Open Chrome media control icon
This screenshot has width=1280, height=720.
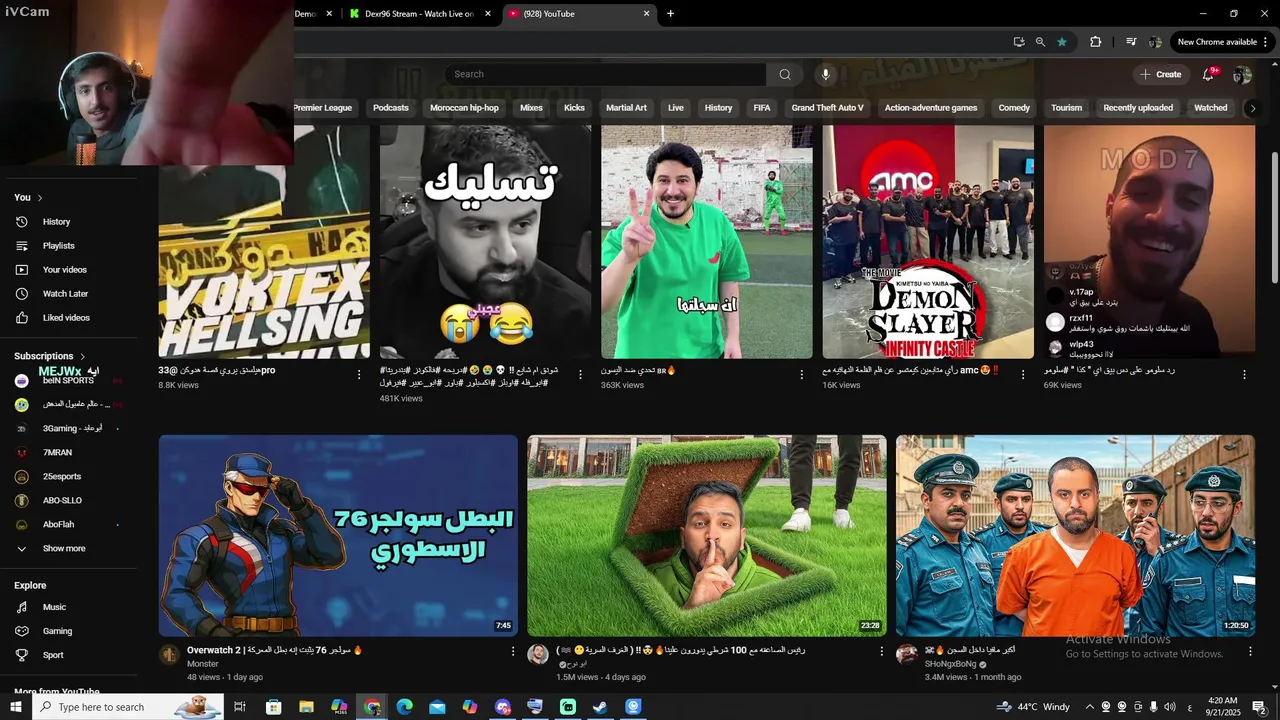click(x=1131, y=42)
